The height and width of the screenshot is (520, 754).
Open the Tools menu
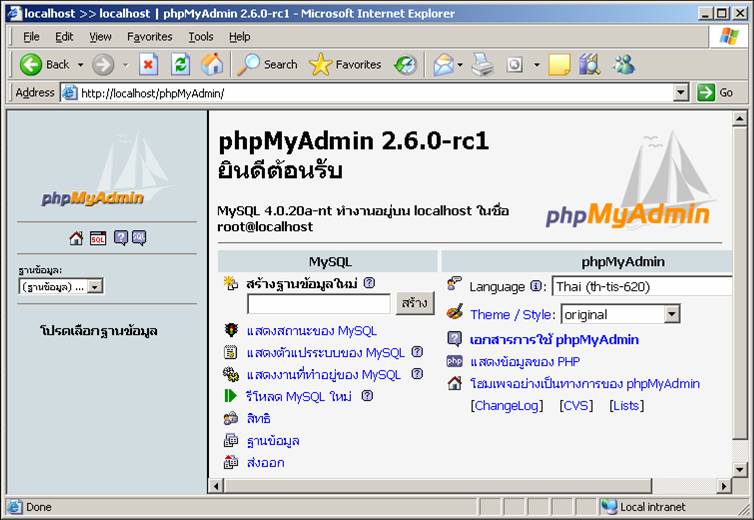coord(201,37)
